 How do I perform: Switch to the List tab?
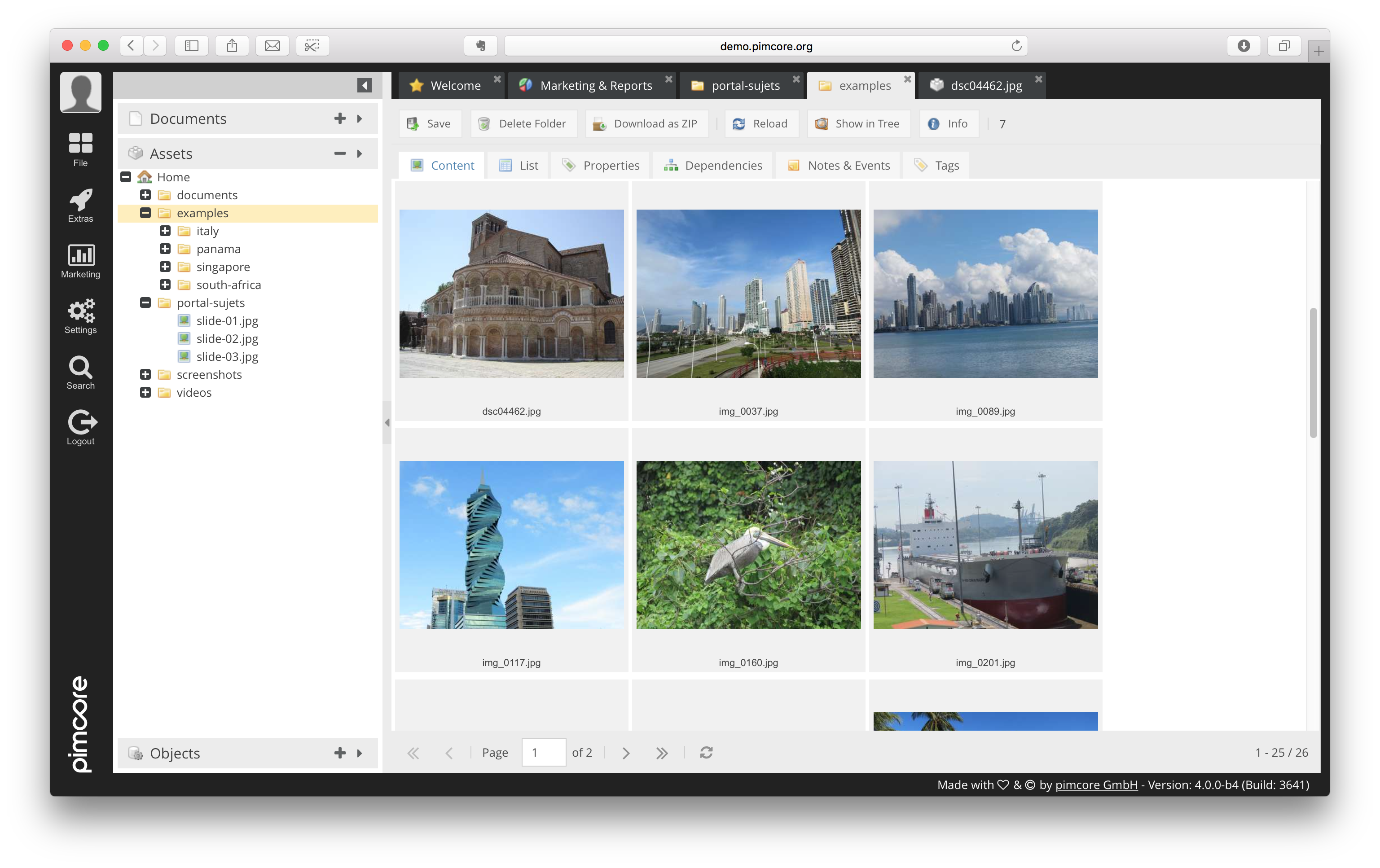[519, 166]
